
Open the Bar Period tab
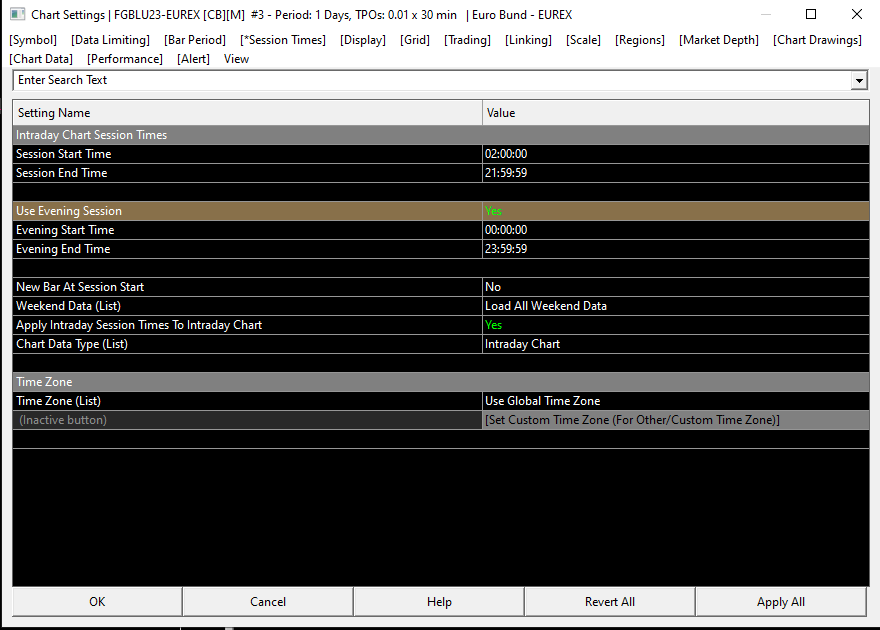tap(195, 40)
